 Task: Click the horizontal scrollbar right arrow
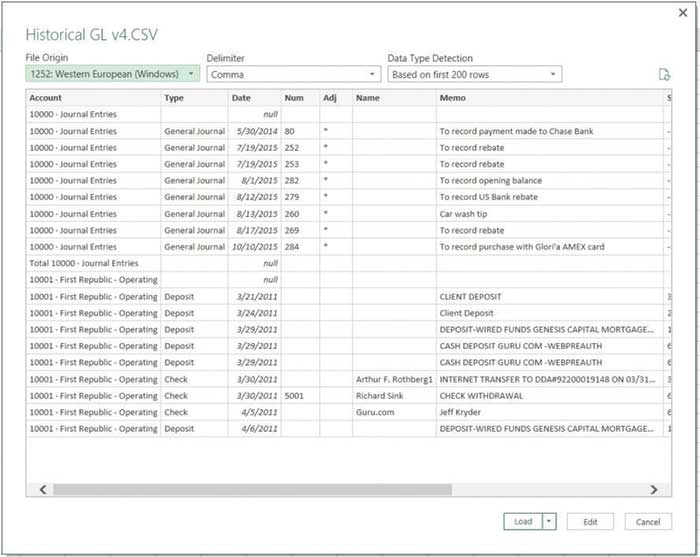(x=654, y=490)
